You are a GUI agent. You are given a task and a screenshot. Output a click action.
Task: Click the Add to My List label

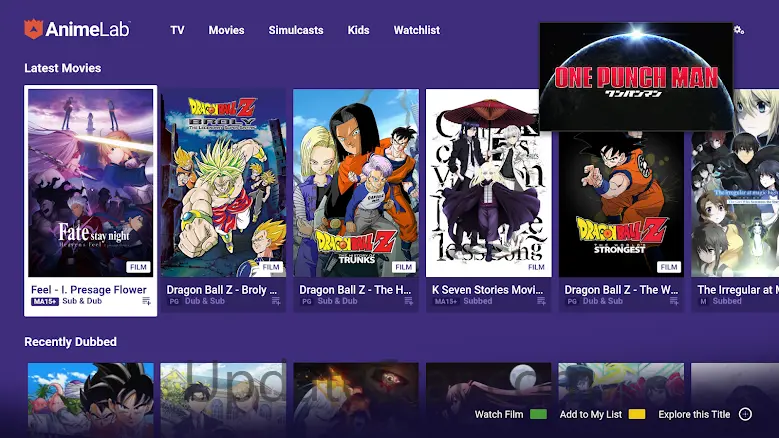tap(590, 414)
